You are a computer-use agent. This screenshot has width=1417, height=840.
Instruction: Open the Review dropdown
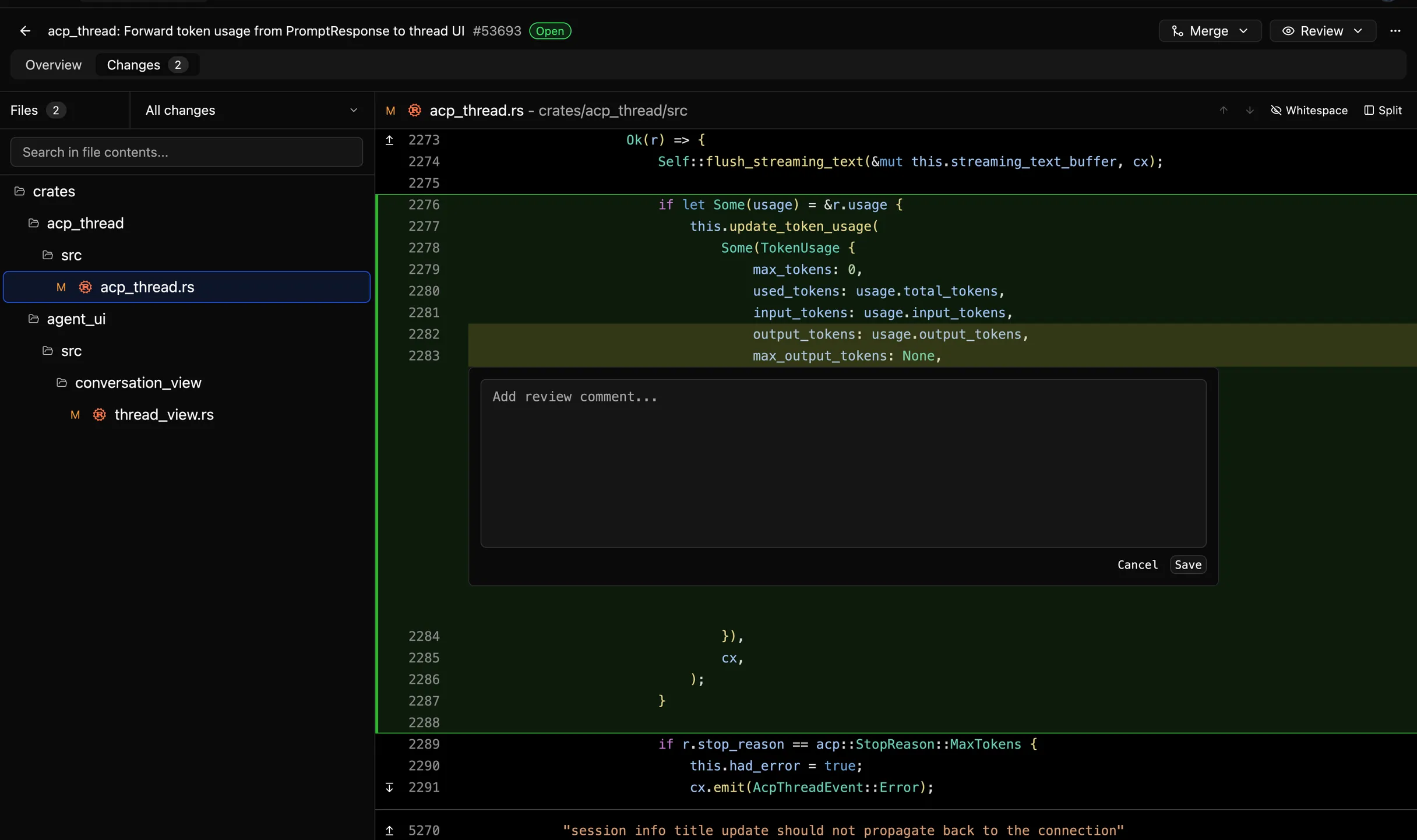[x=1322, y=31]
